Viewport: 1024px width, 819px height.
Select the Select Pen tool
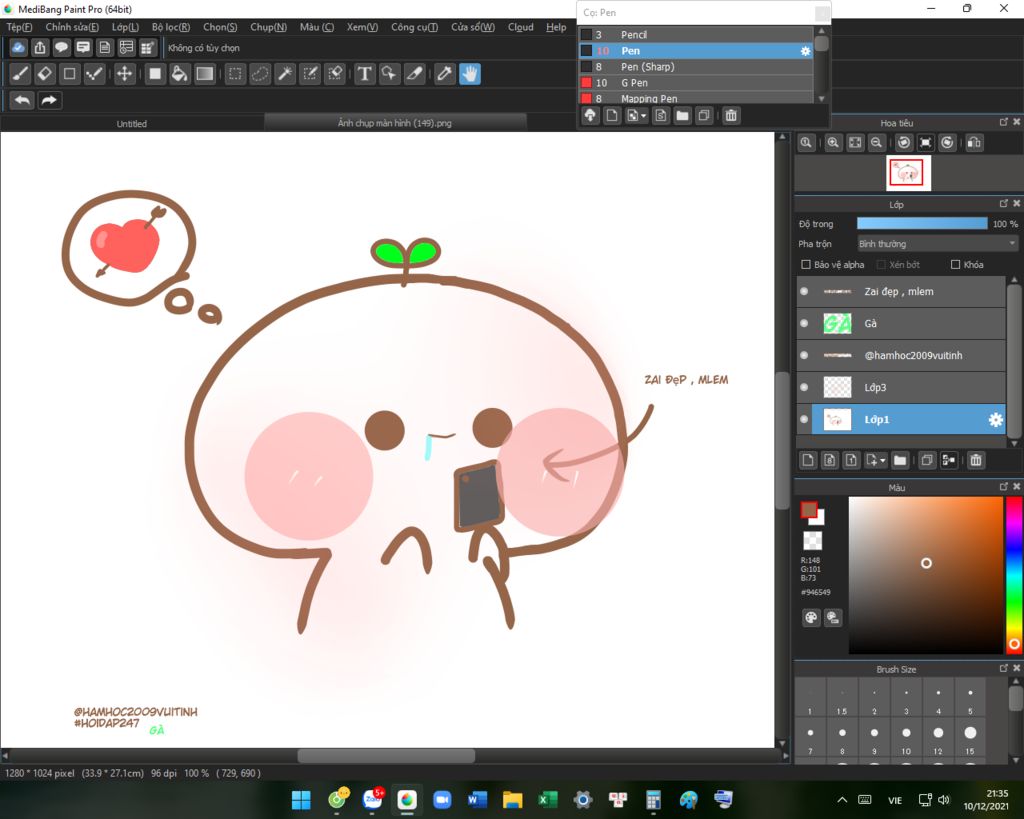310,74
